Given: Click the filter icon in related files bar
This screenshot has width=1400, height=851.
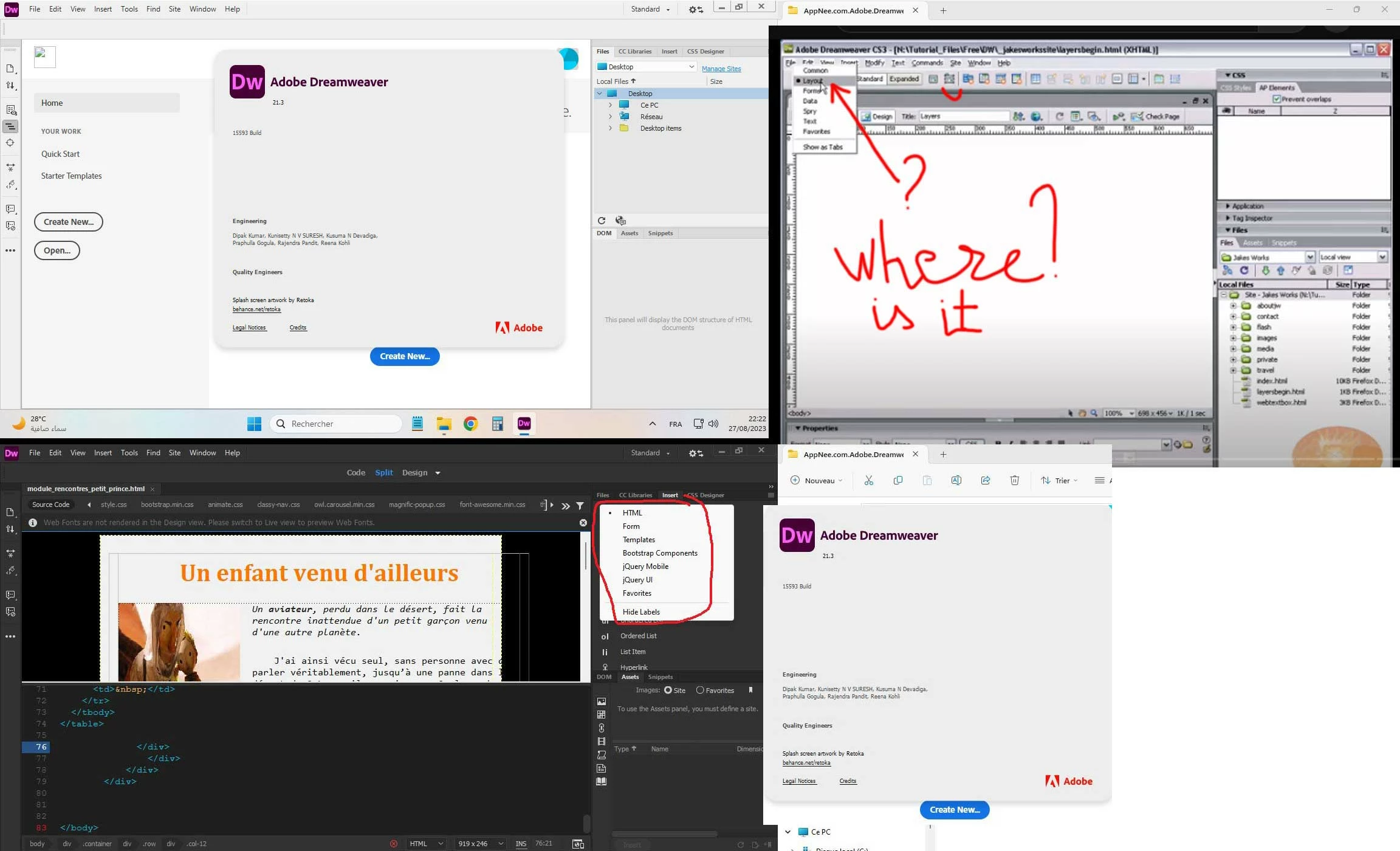Looking at the screenshot, I should 580,505.
